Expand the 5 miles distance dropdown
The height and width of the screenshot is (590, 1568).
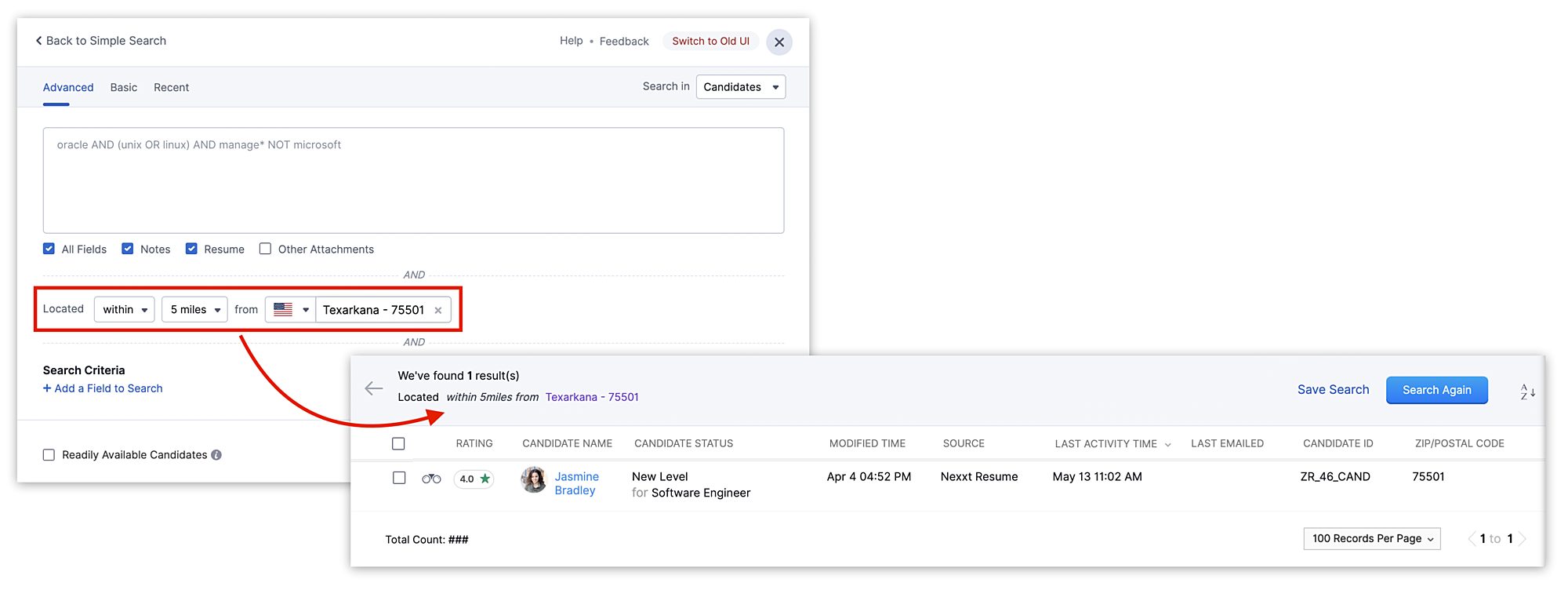tap(194, 310)
